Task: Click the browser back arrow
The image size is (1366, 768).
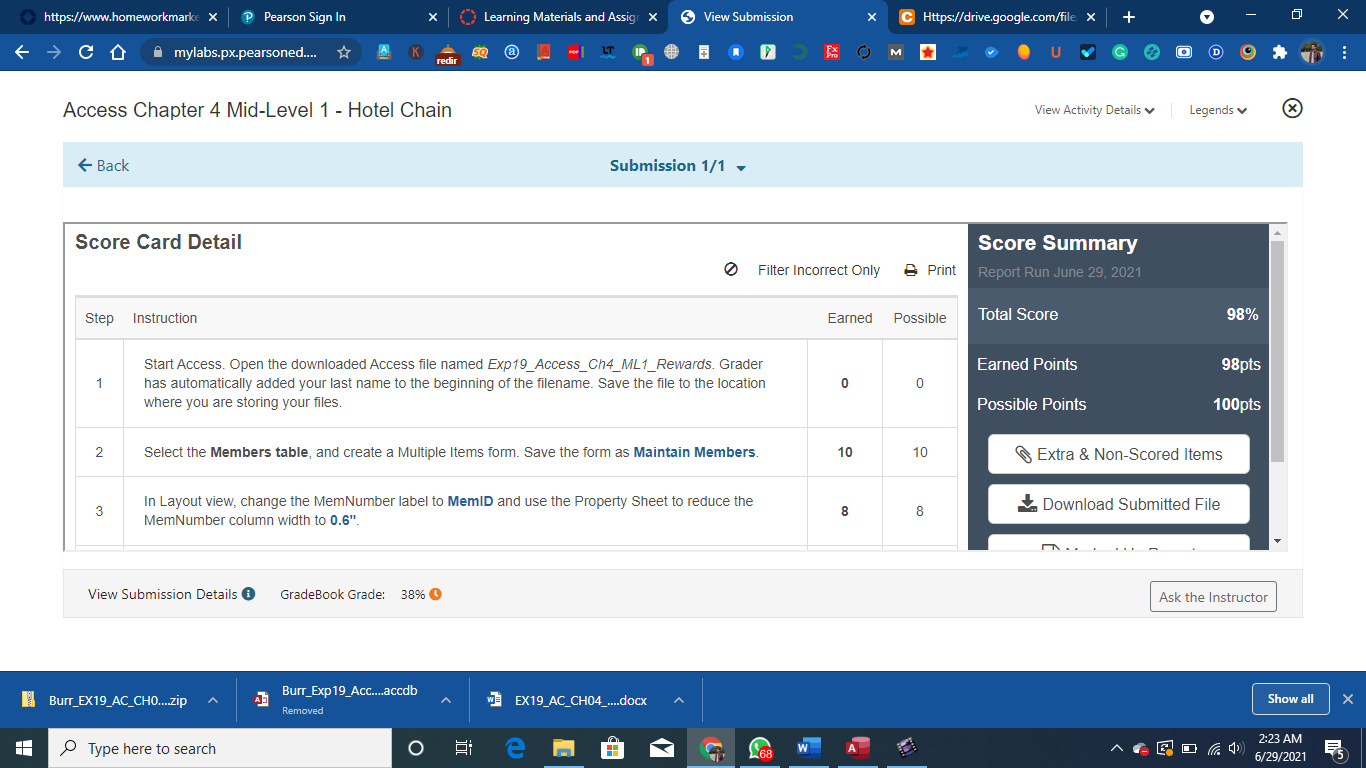Action: click(22, 52)
